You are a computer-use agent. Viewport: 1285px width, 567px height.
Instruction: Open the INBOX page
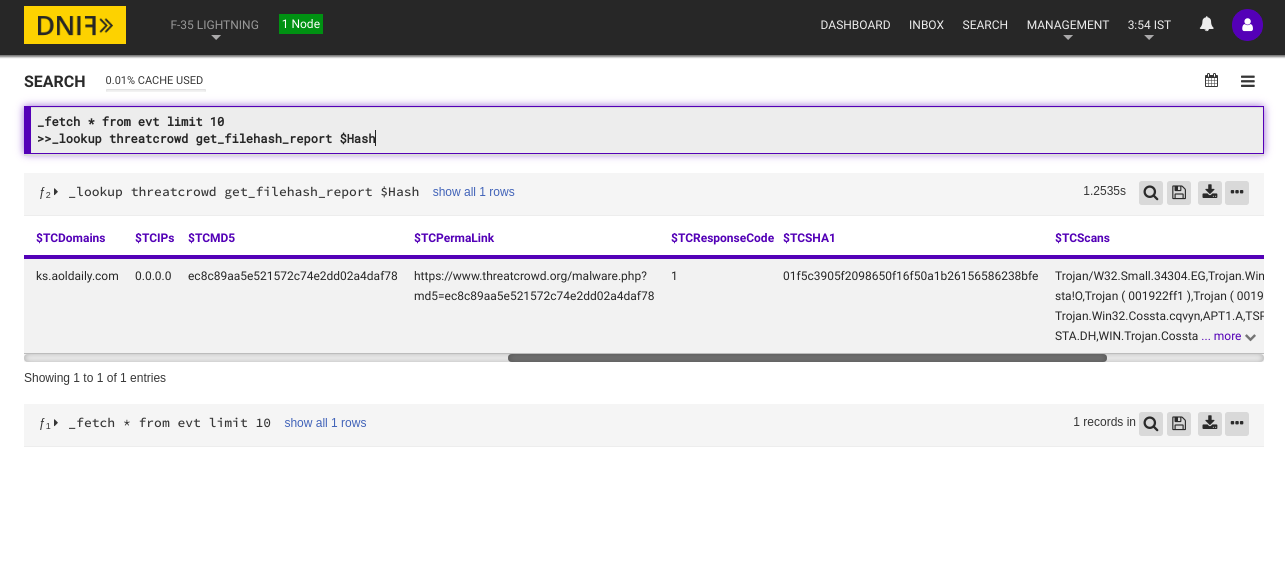(926, 25)
